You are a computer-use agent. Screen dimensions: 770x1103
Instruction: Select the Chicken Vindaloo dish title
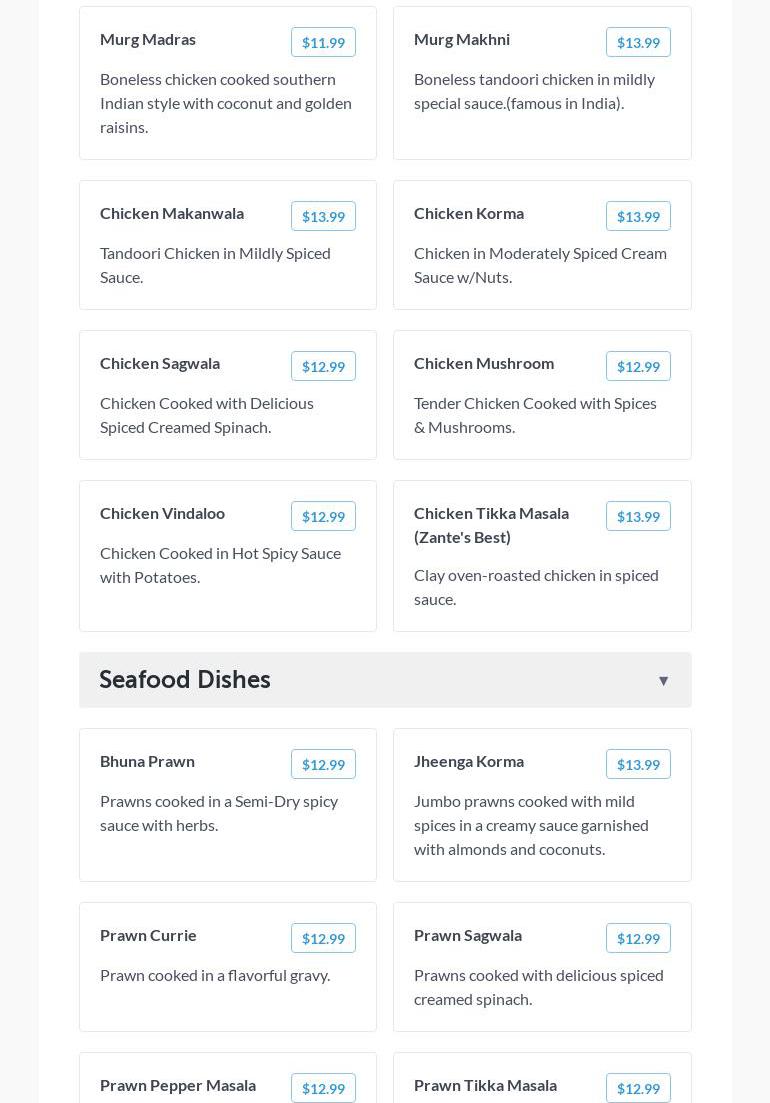tap(162, 513)
